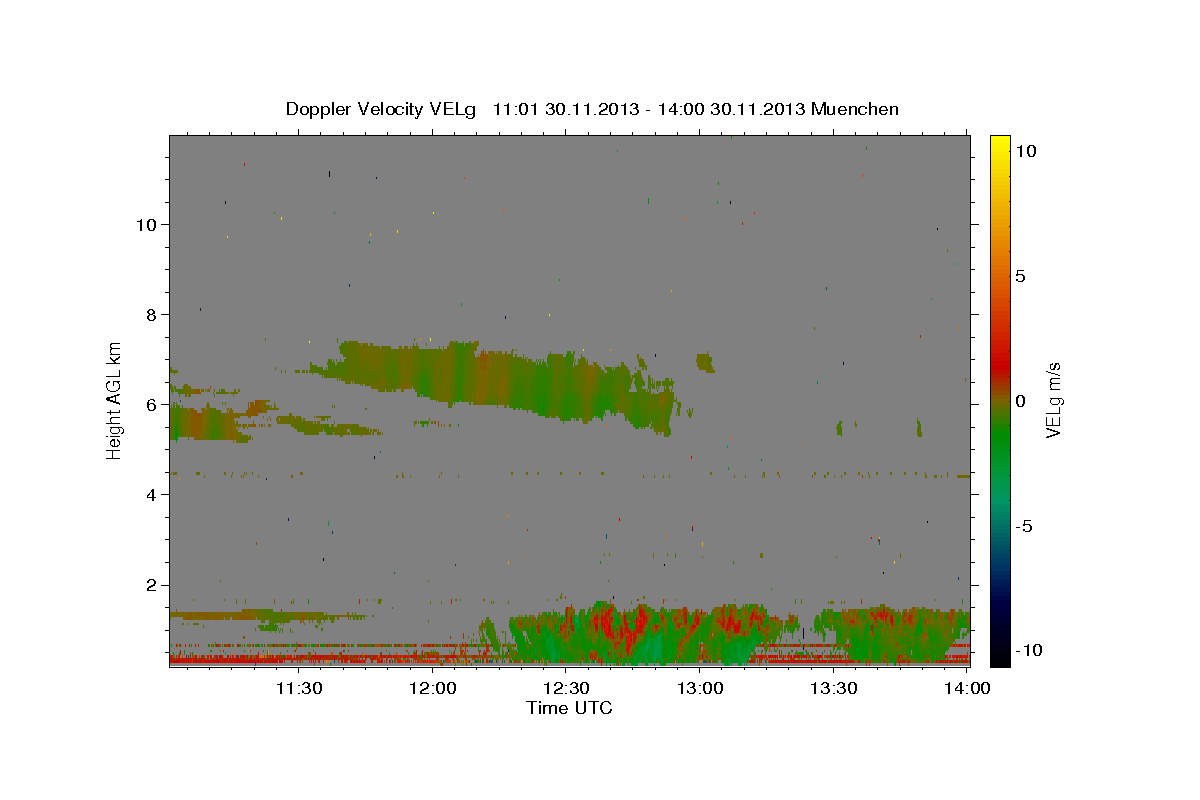
Task: Click the colorbar value -10
Action: (x=1029, y=651)
